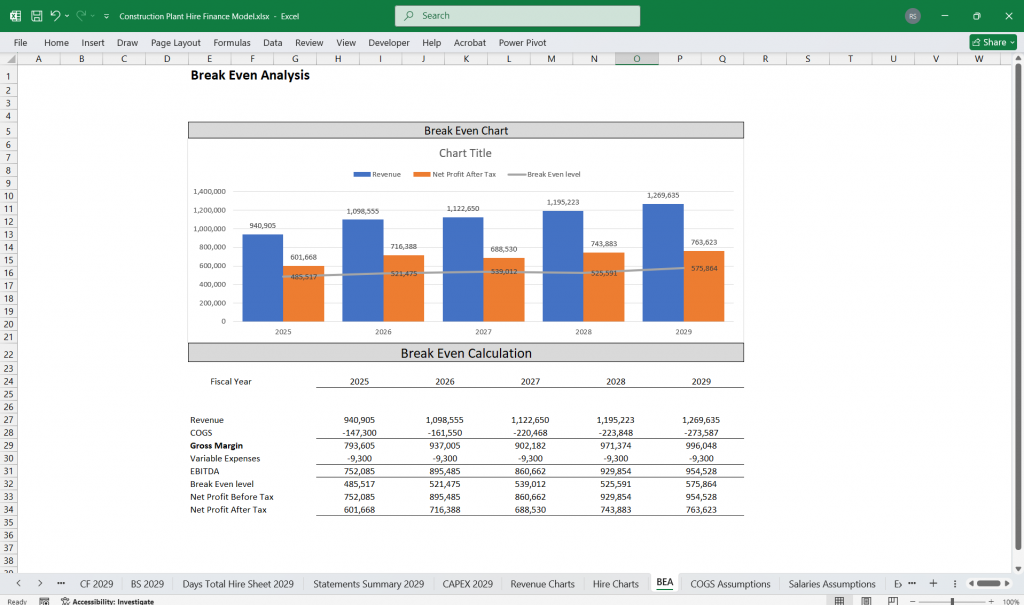Undo the last action
Viewport: 1024px width, 605px height.
point(55,16)
